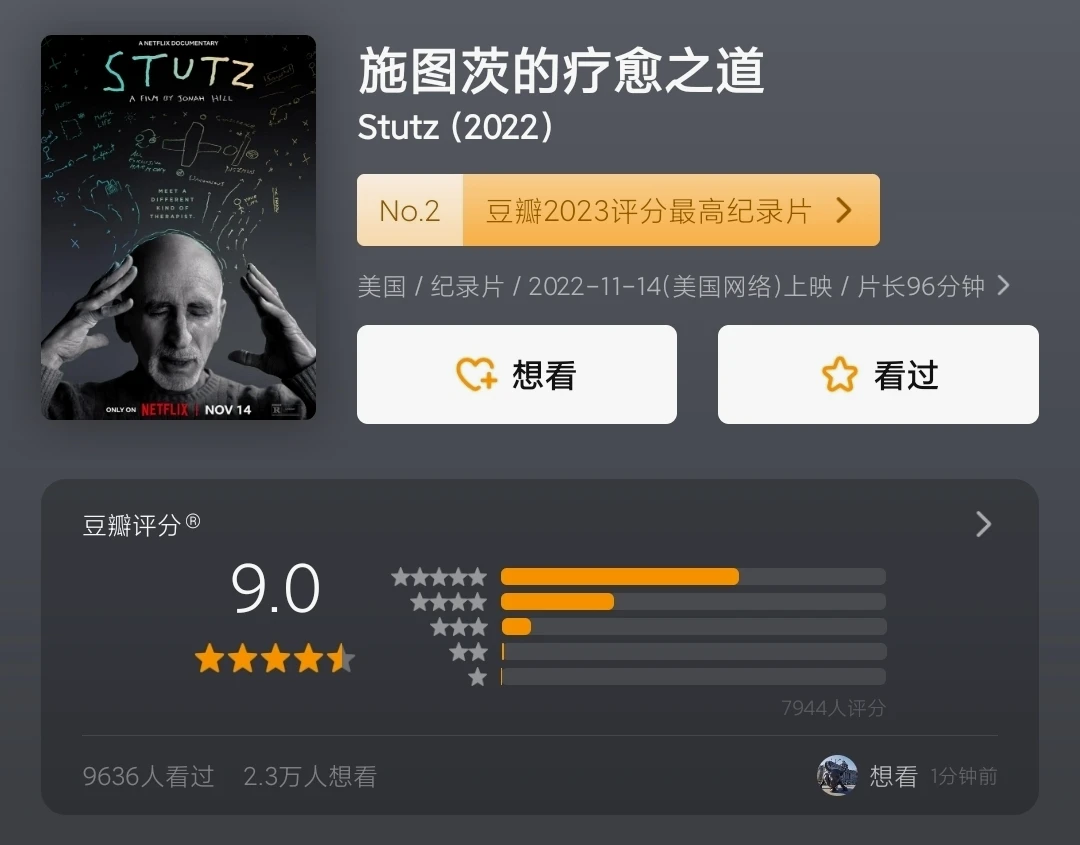This screenshot has width=1080, height=845.
Task: Tap the heart-plus icon on 想看
Action: pos(476,375)
